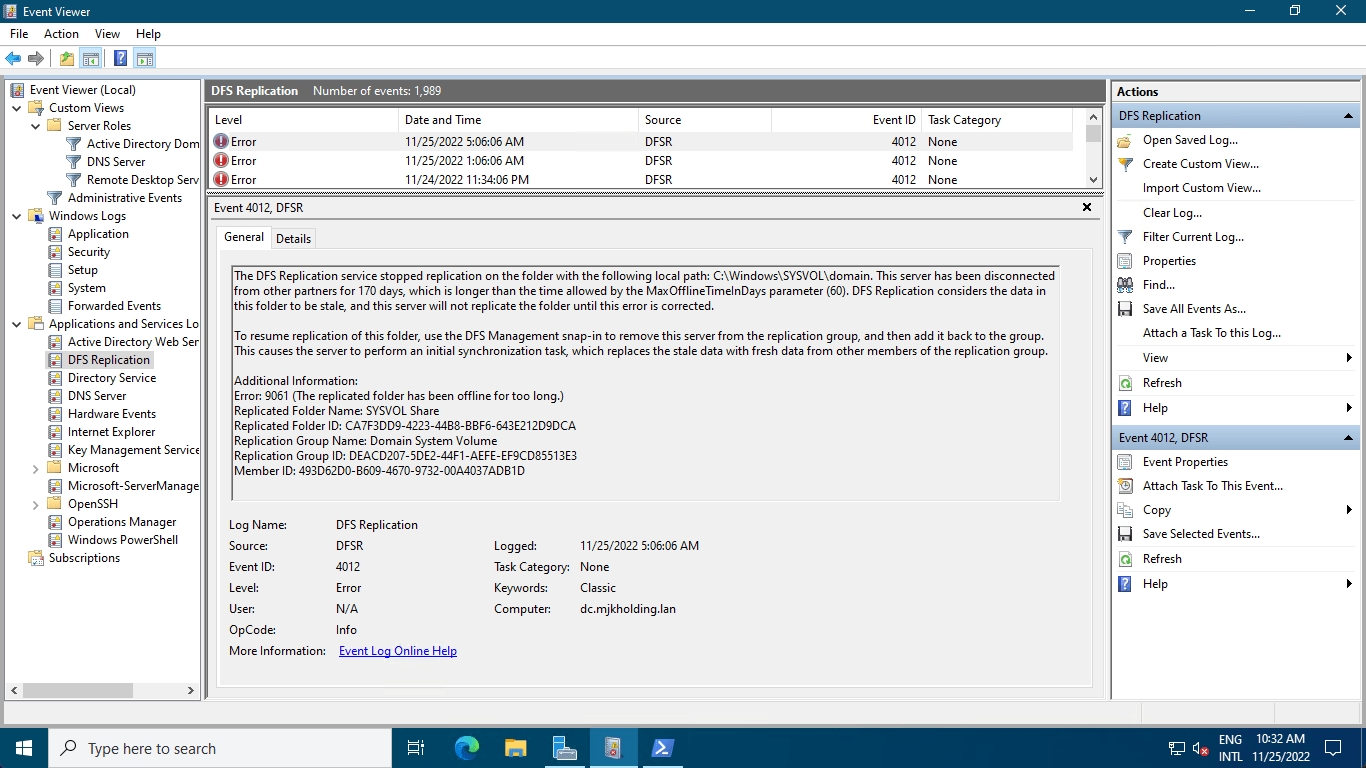The width and height of the screenshot is (1366, 768).
Task: Collapse the Server Roles folder
Action: click(36, 126)
